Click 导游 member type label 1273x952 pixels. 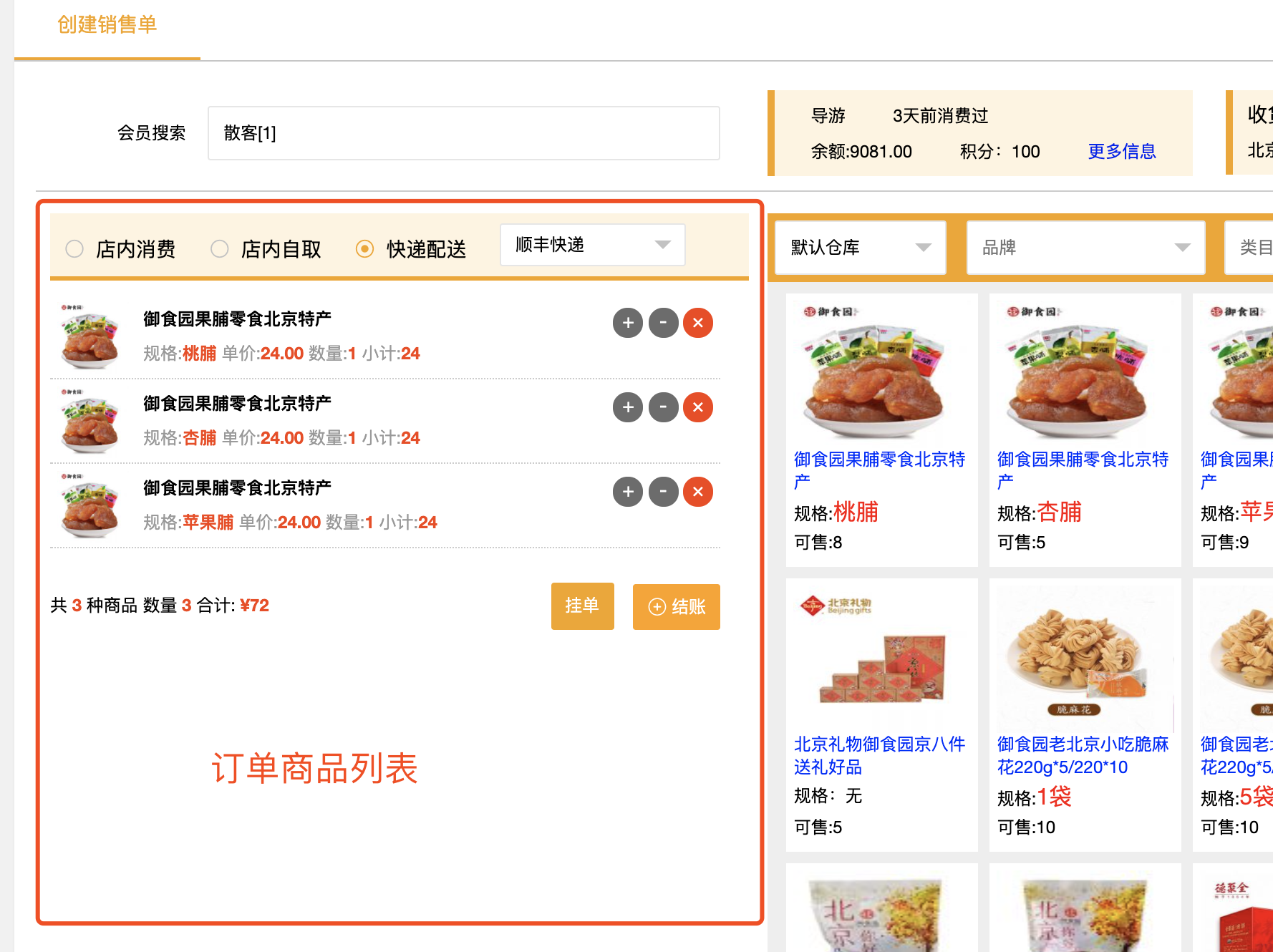[828, 116]
